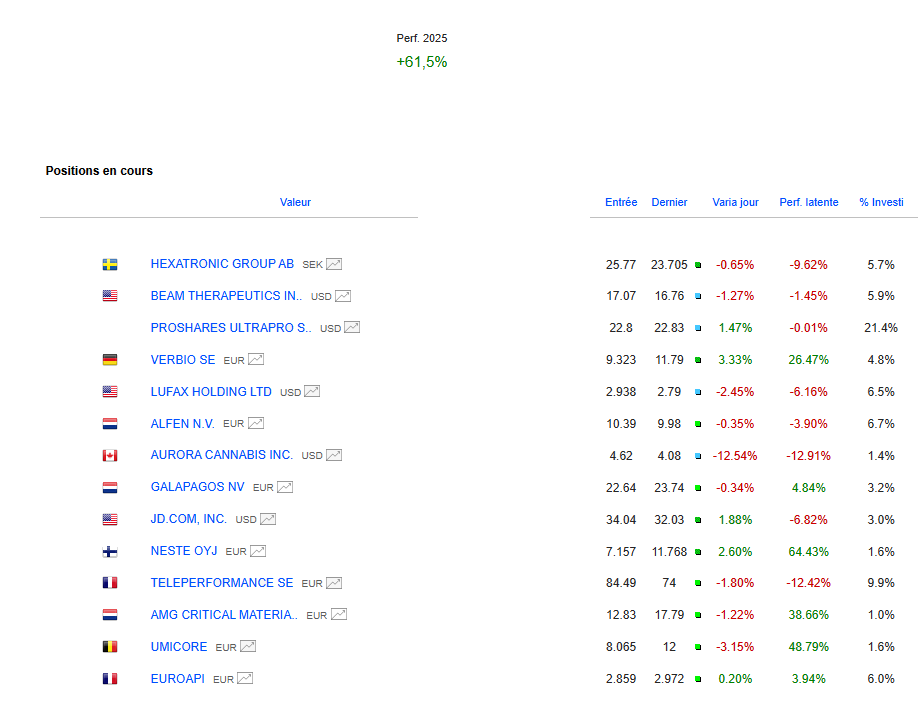Sort positions by the % Investi header
Viewport: 918px width, 707px height.
tap(881, 203)
